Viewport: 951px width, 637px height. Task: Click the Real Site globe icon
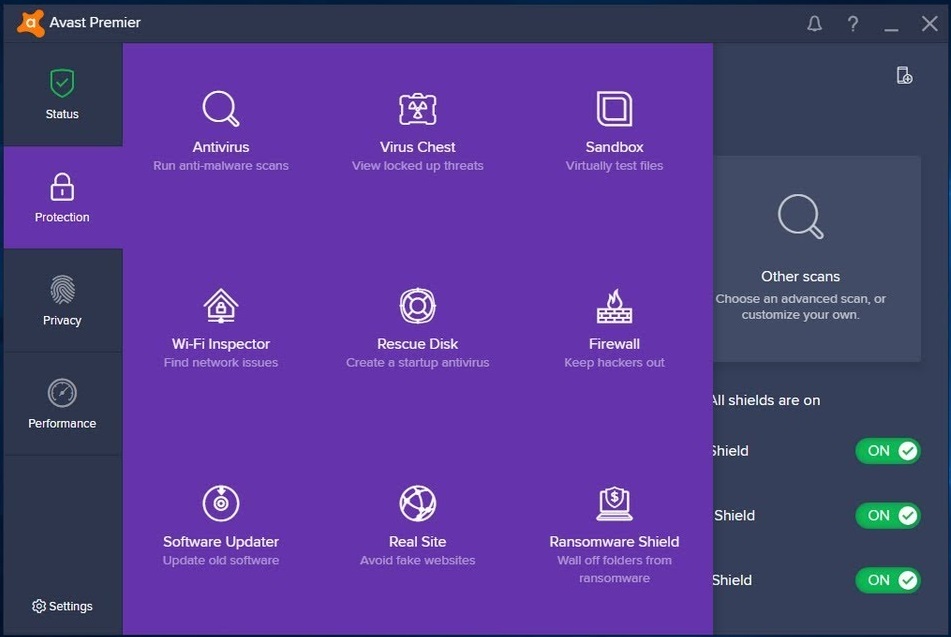pos(417,503)
